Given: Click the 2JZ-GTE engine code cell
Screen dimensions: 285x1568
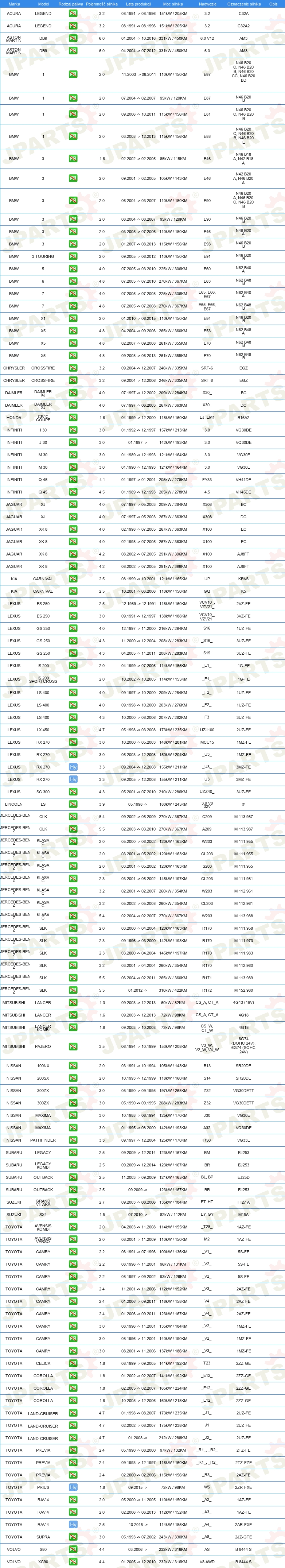Looking at the screenshot, I should [244, 1537].
